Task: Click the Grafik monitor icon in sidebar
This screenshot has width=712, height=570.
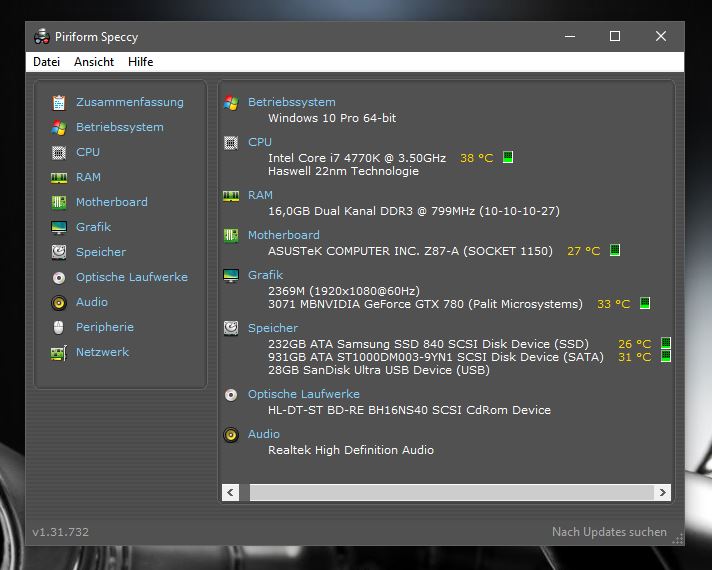Action: pos(59,227)
